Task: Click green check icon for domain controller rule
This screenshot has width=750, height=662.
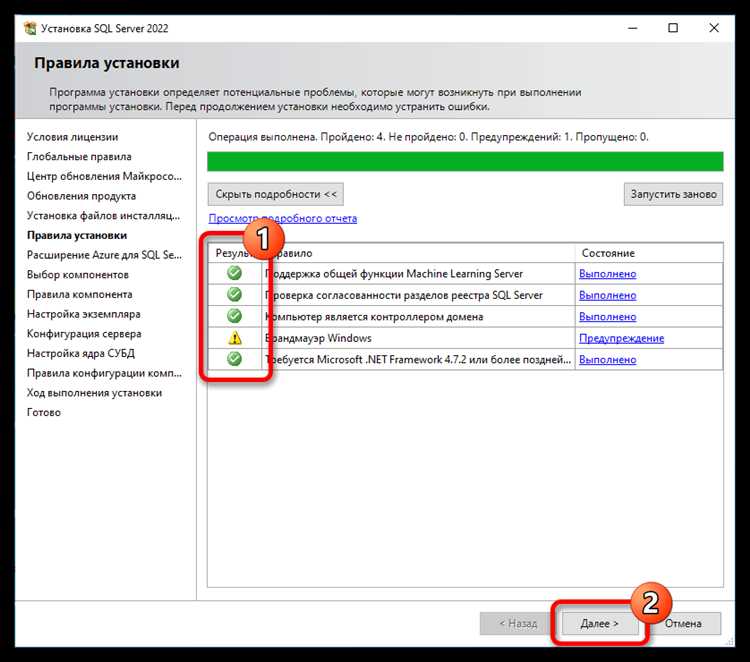Action: pyautogui.click(x=234, y=316)
